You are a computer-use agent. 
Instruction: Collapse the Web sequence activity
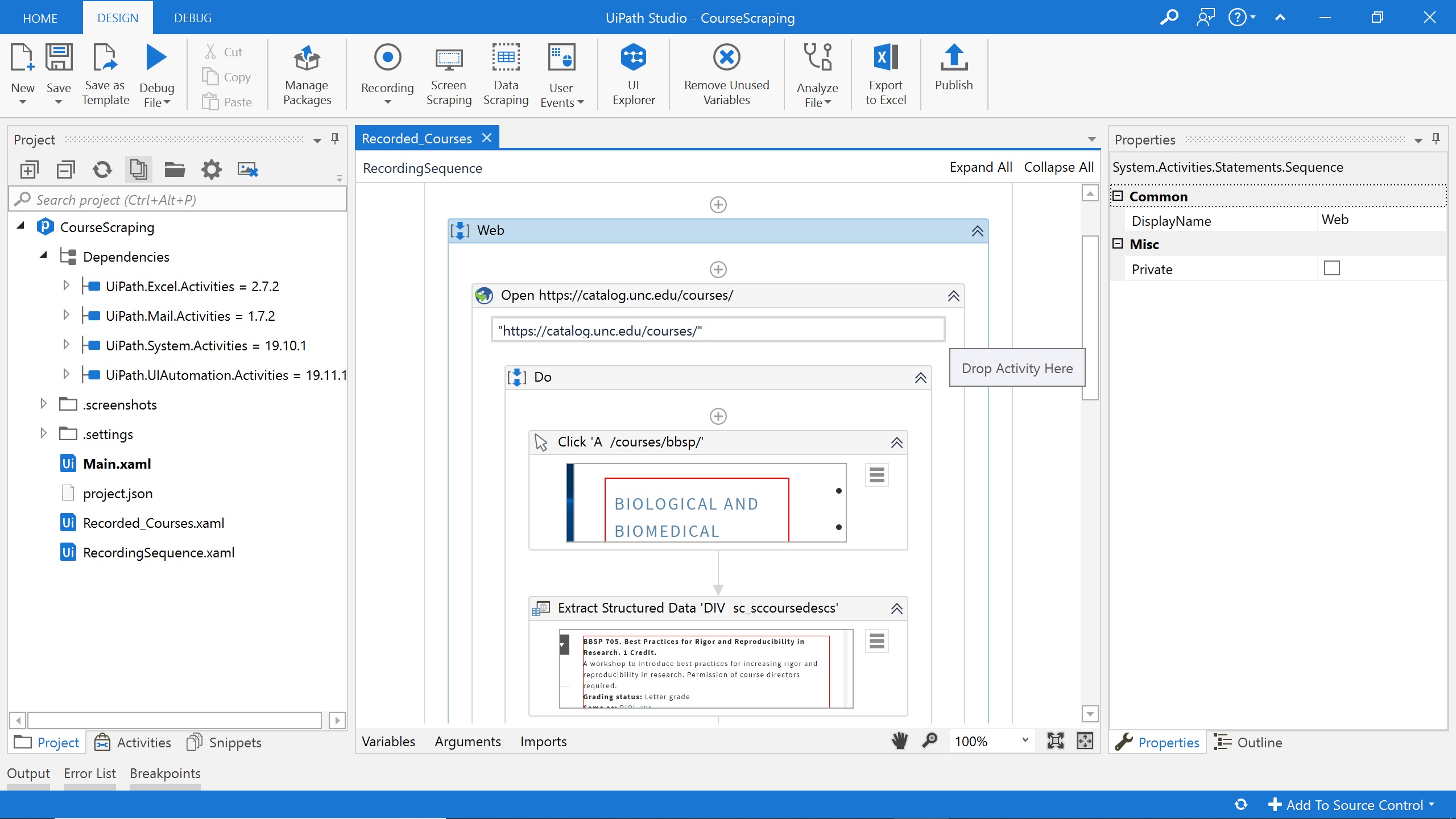[977, 231]
